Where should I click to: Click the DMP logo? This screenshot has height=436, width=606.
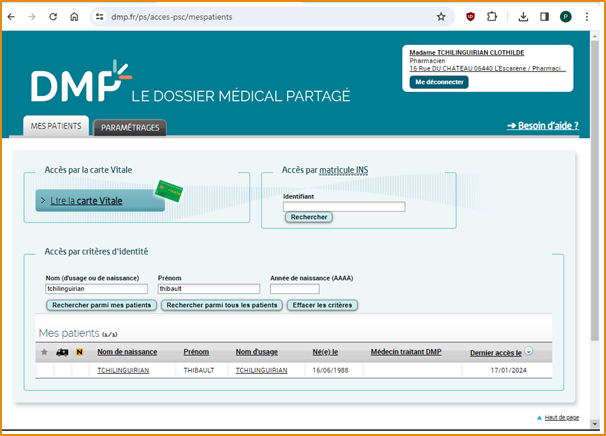pos(80,83)
